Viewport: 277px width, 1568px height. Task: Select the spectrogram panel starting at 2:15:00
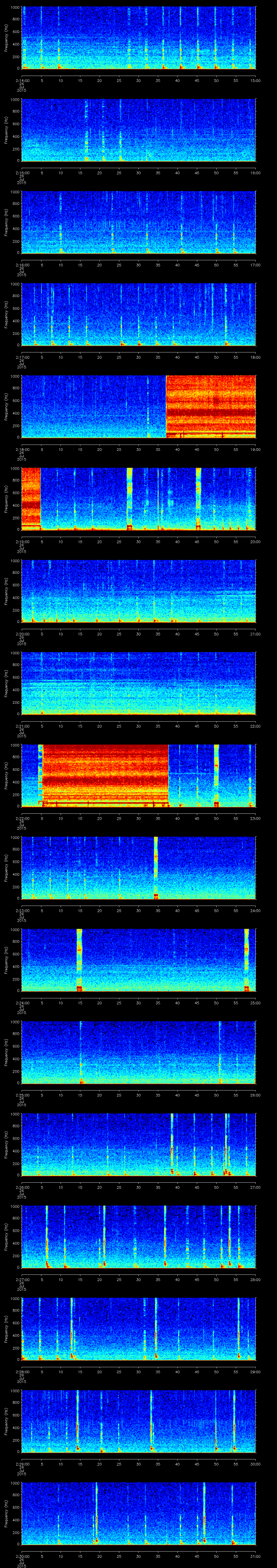tap(139, 130)
